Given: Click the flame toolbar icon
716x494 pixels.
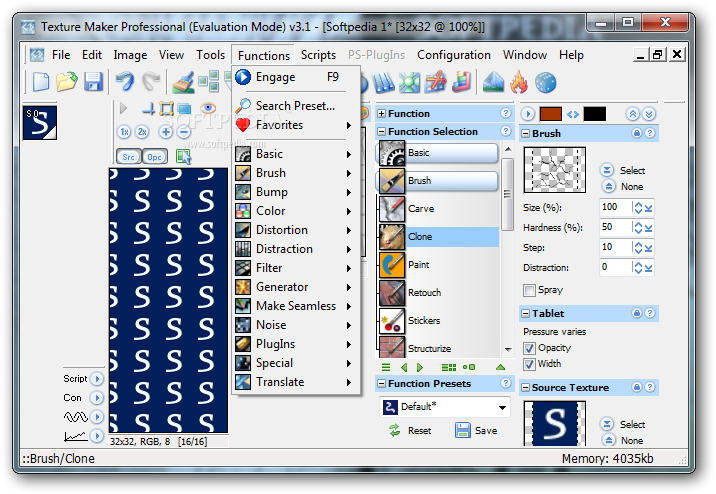Looking at the screenshot, I should (519, 83).
